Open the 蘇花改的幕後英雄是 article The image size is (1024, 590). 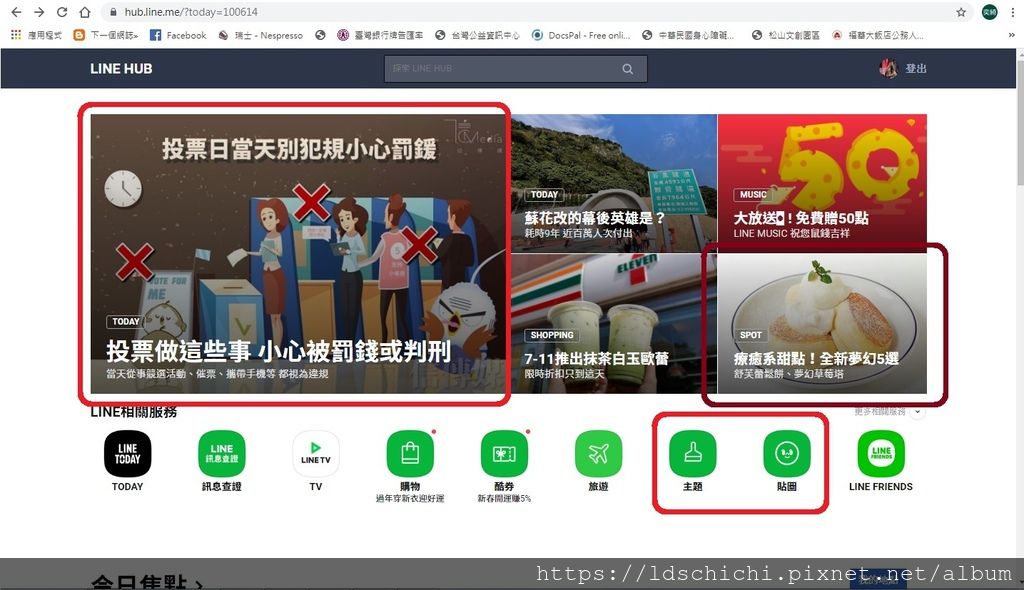(614, 183)
